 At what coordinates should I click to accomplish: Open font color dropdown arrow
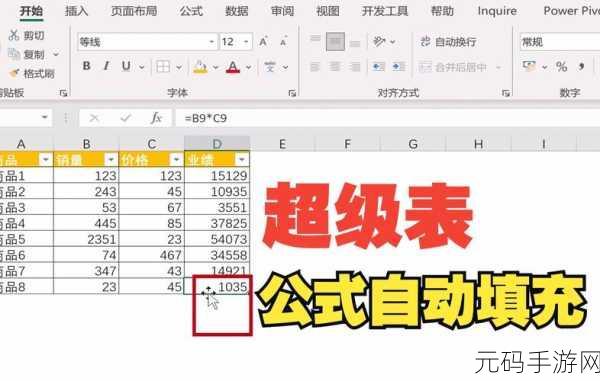point(248,68)
